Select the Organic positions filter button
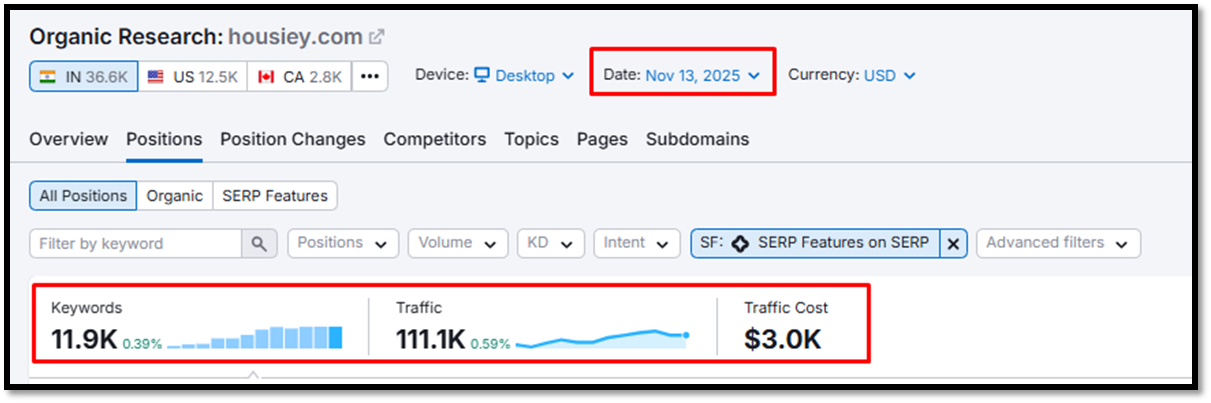The width and height of the screenshot is (1211, 403). pos(174,196)
